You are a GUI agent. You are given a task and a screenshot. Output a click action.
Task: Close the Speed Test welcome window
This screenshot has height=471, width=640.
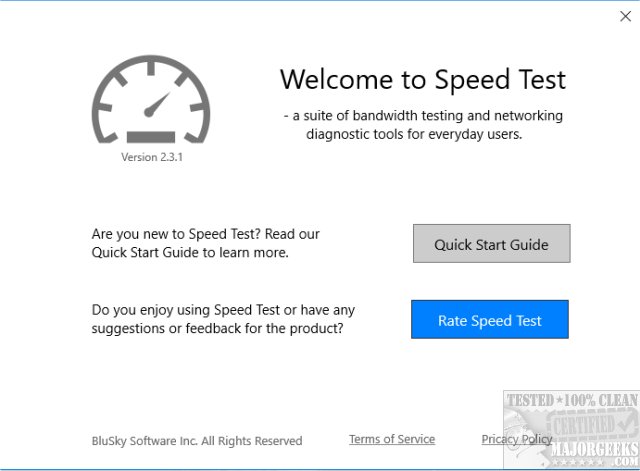(626, 16)
